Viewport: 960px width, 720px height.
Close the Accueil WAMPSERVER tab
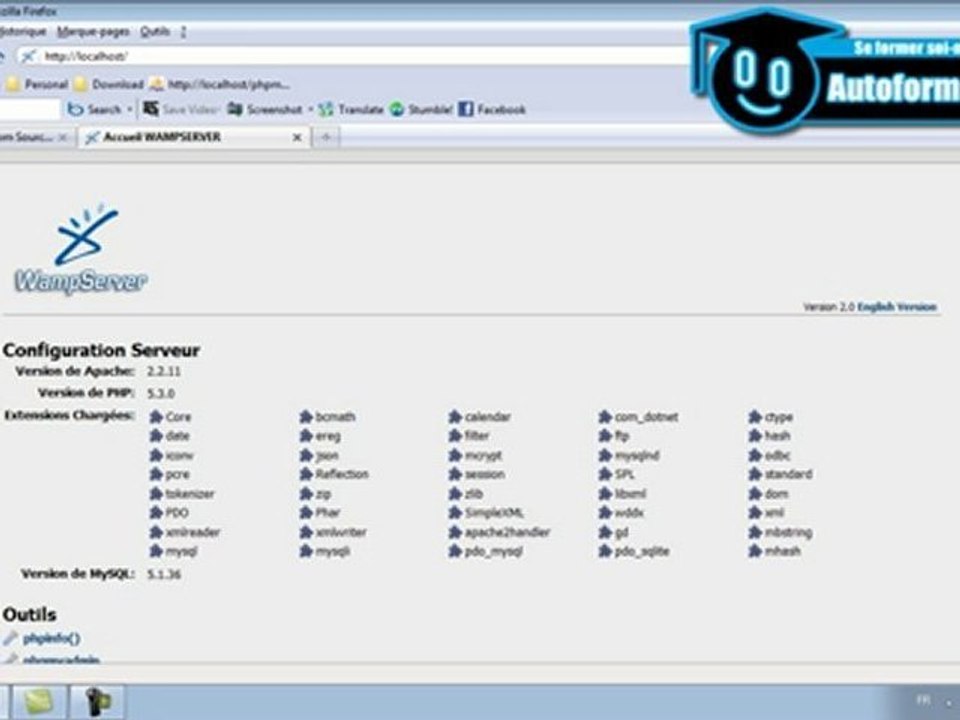pyautogui.click(x=297, y=138)
